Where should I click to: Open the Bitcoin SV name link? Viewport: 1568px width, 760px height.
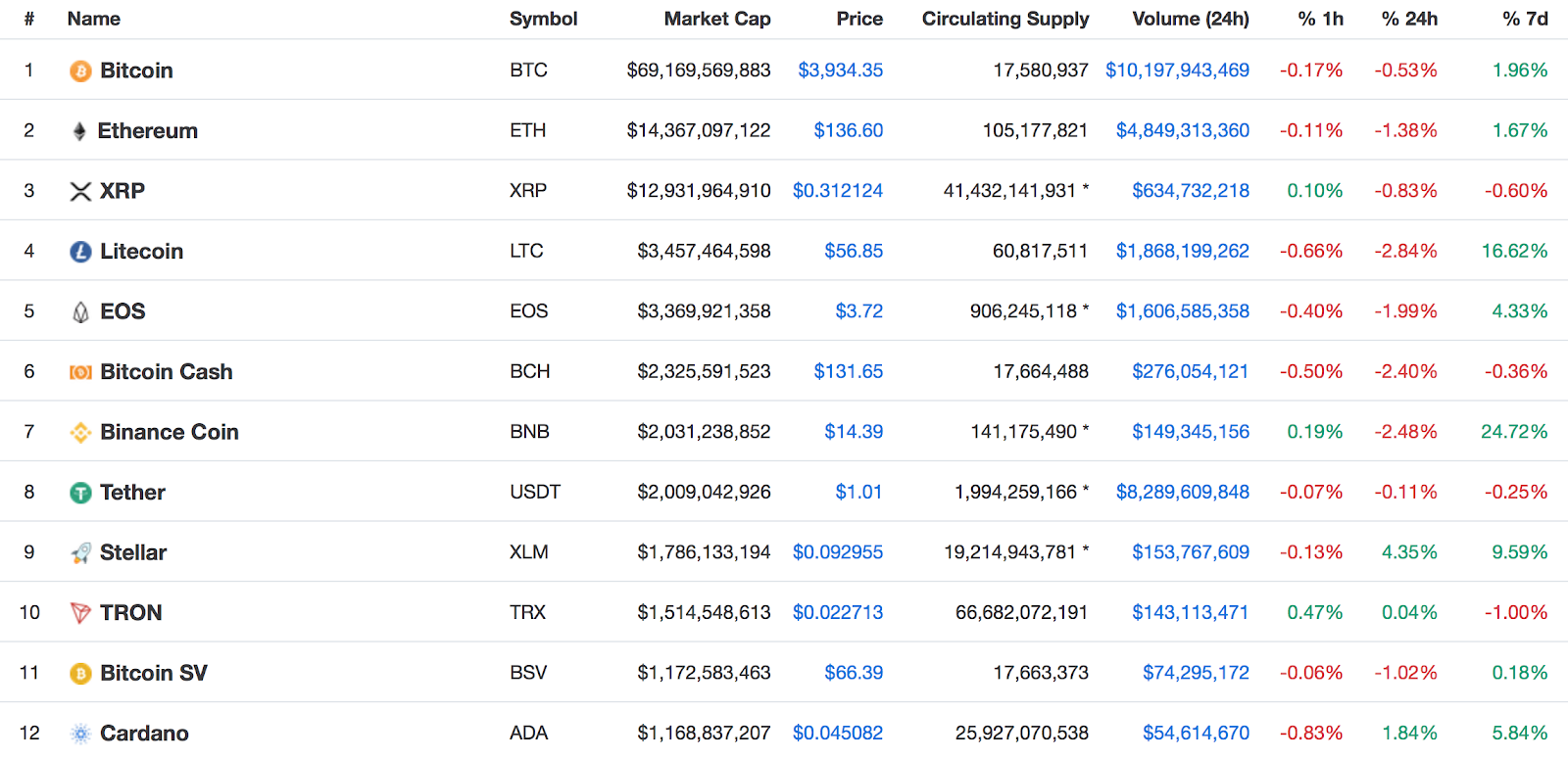[154, 674]
